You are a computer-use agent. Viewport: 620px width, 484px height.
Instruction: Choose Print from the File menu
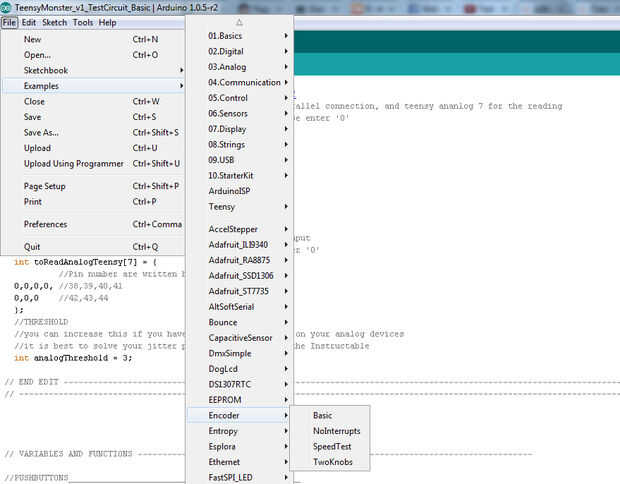[x=93, y=201]
